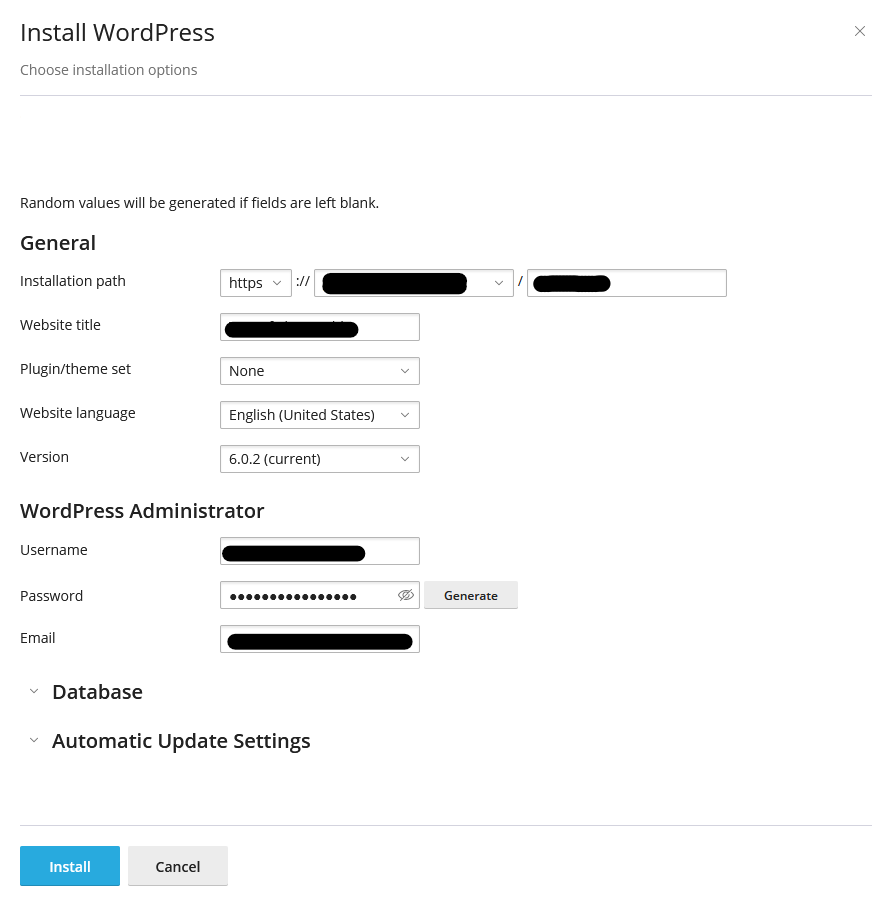Cancel the WordPress installation
891x909 pixels.
(x=177, y=866)
